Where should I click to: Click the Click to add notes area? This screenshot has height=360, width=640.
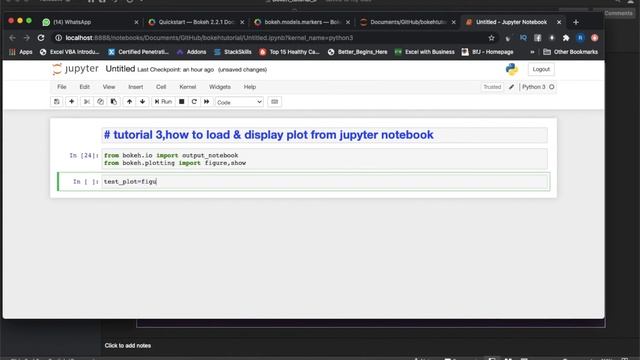128,345
